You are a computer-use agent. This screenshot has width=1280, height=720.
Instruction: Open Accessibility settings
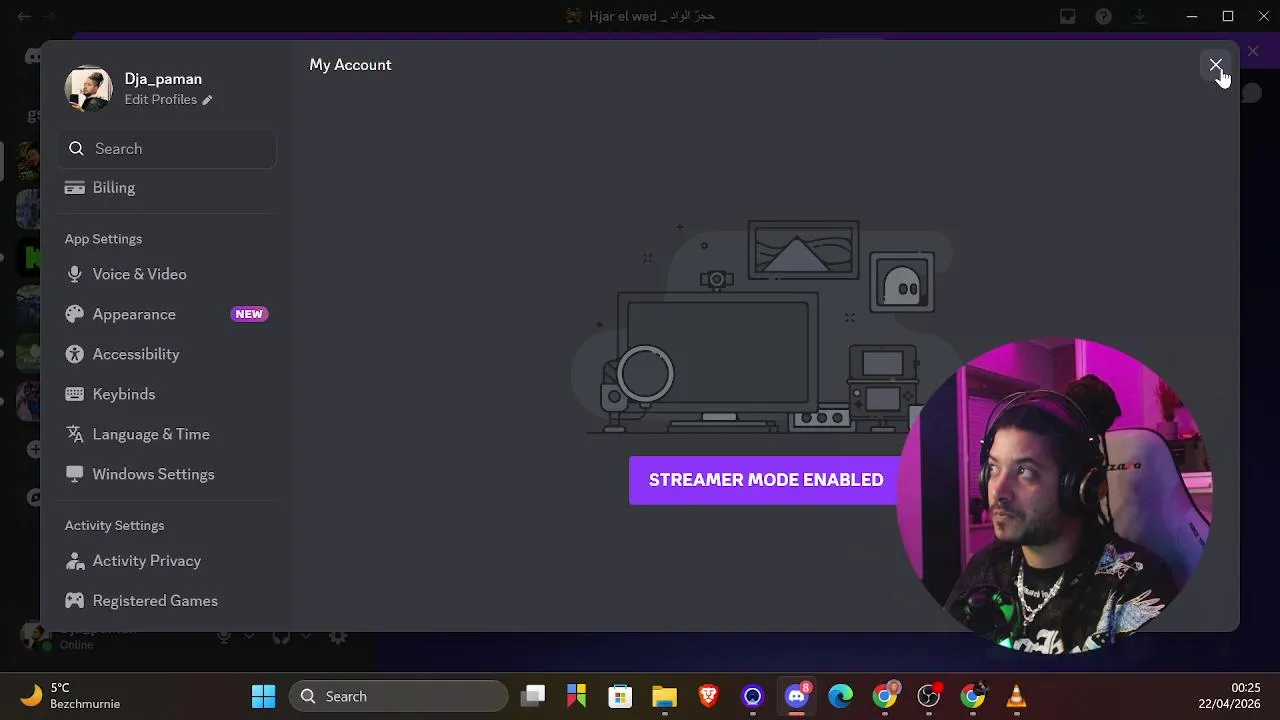click(x=166, y=354)
